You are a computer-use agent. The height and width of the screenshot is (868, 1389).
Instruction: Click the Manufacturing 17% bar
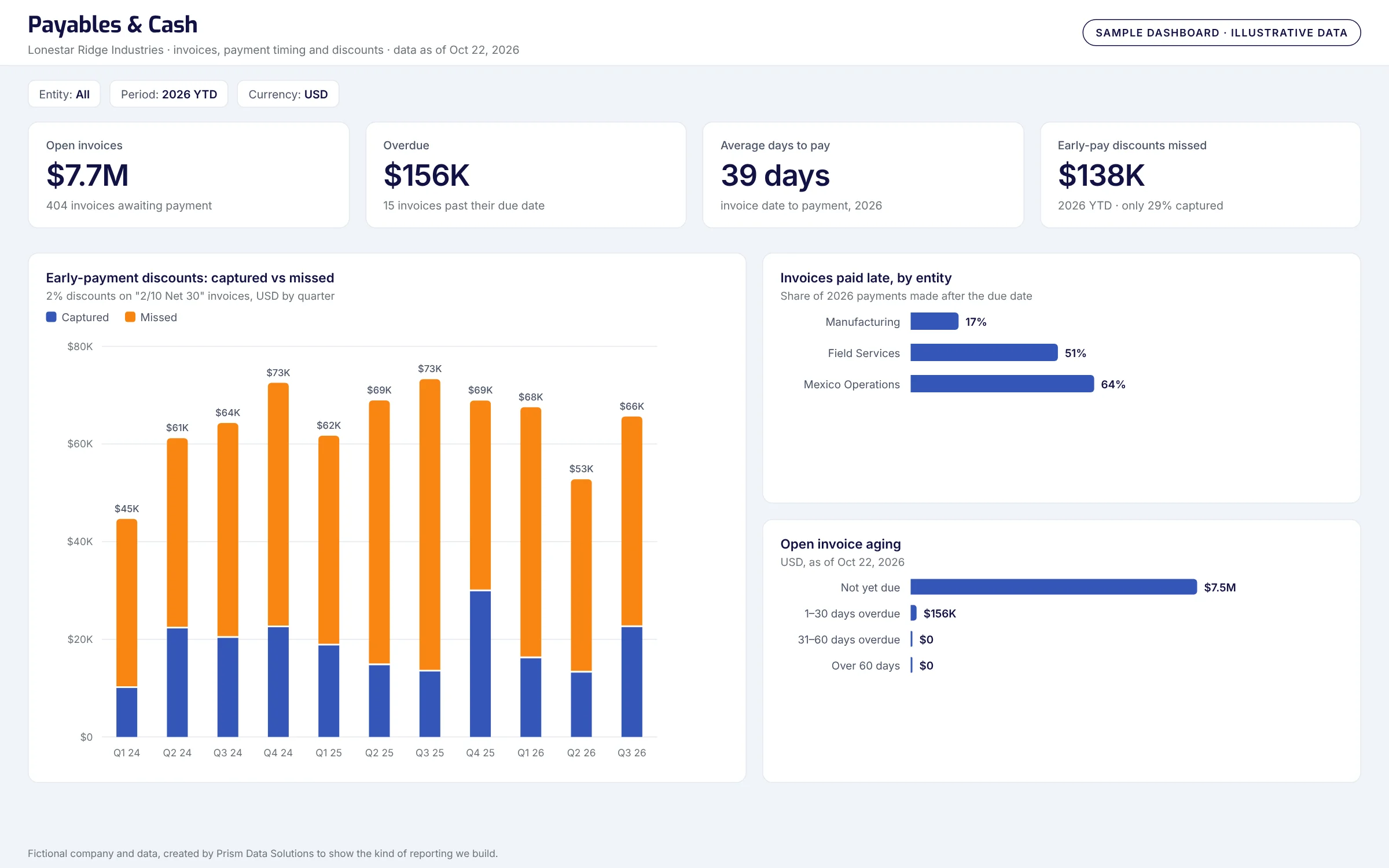934,321
